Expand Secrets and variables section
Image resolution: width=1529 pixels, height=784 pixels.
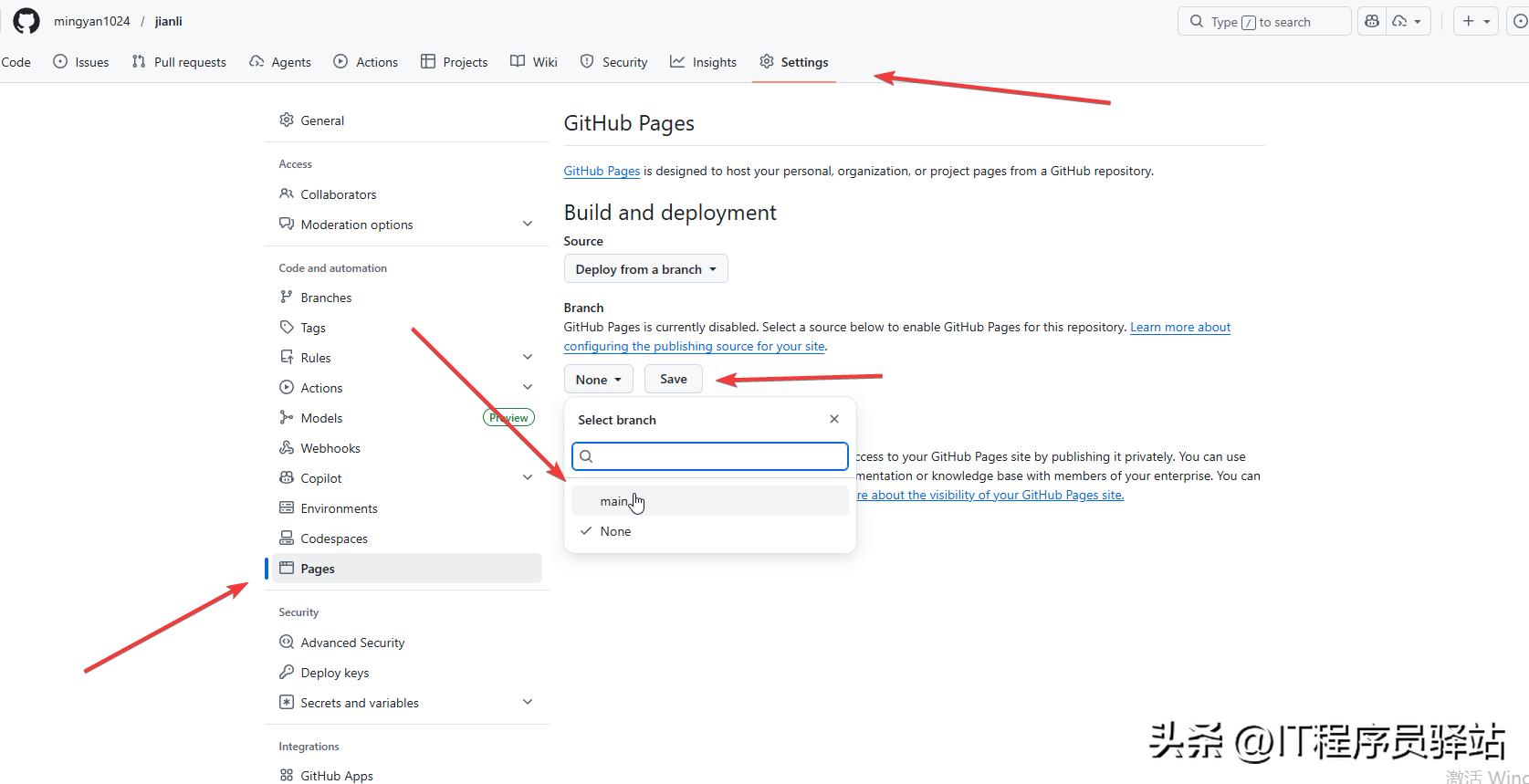coord(527,702)
